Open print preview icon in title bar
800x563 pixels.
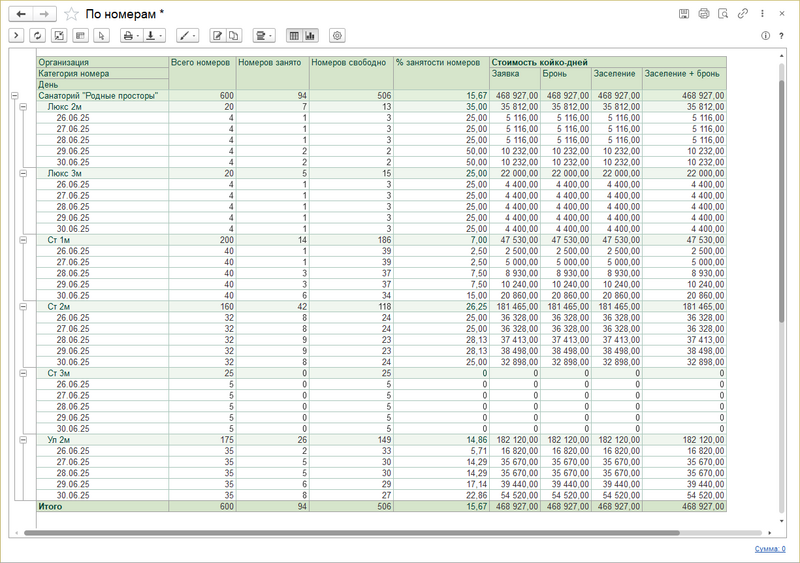click(723, 14)
